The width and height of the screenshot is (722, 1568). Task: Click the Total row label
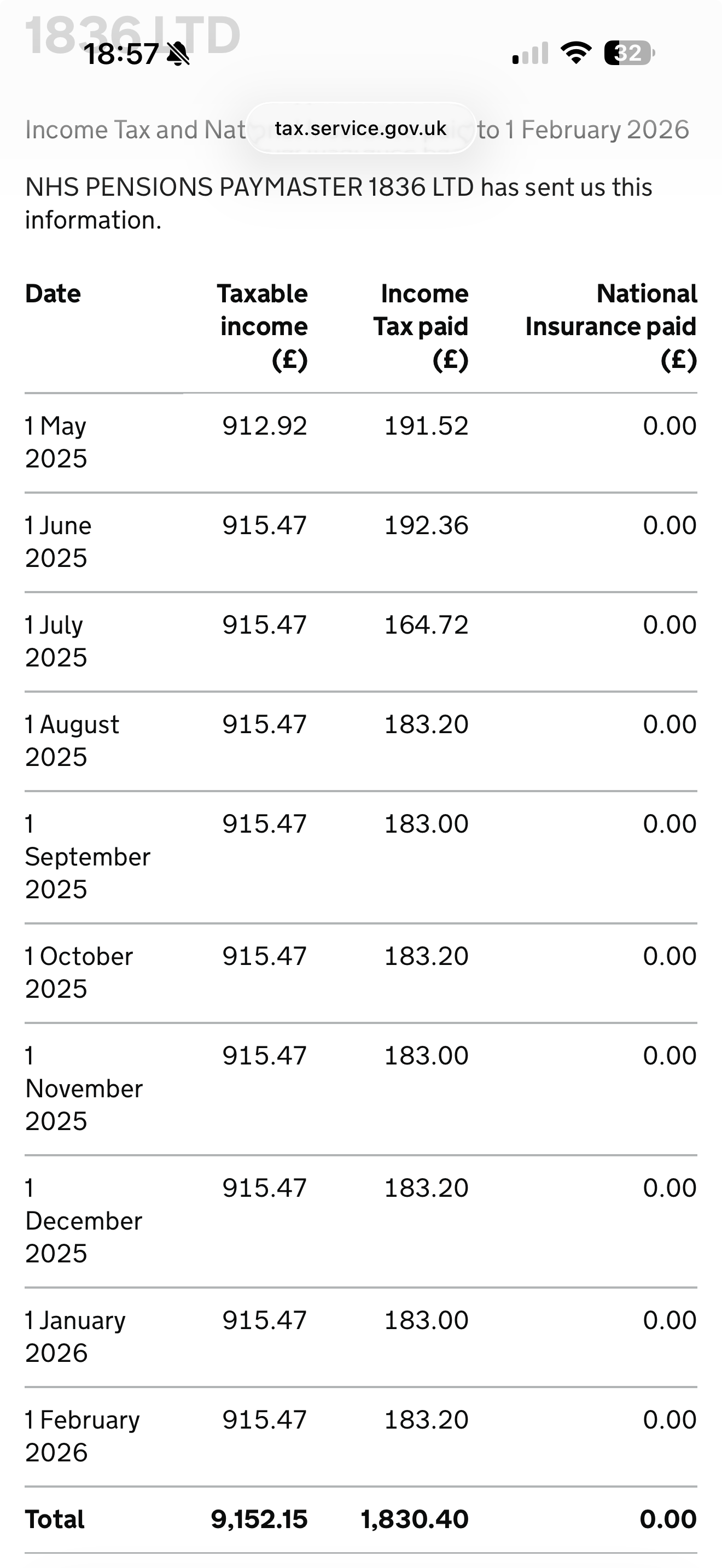[x=55, y=1519]
